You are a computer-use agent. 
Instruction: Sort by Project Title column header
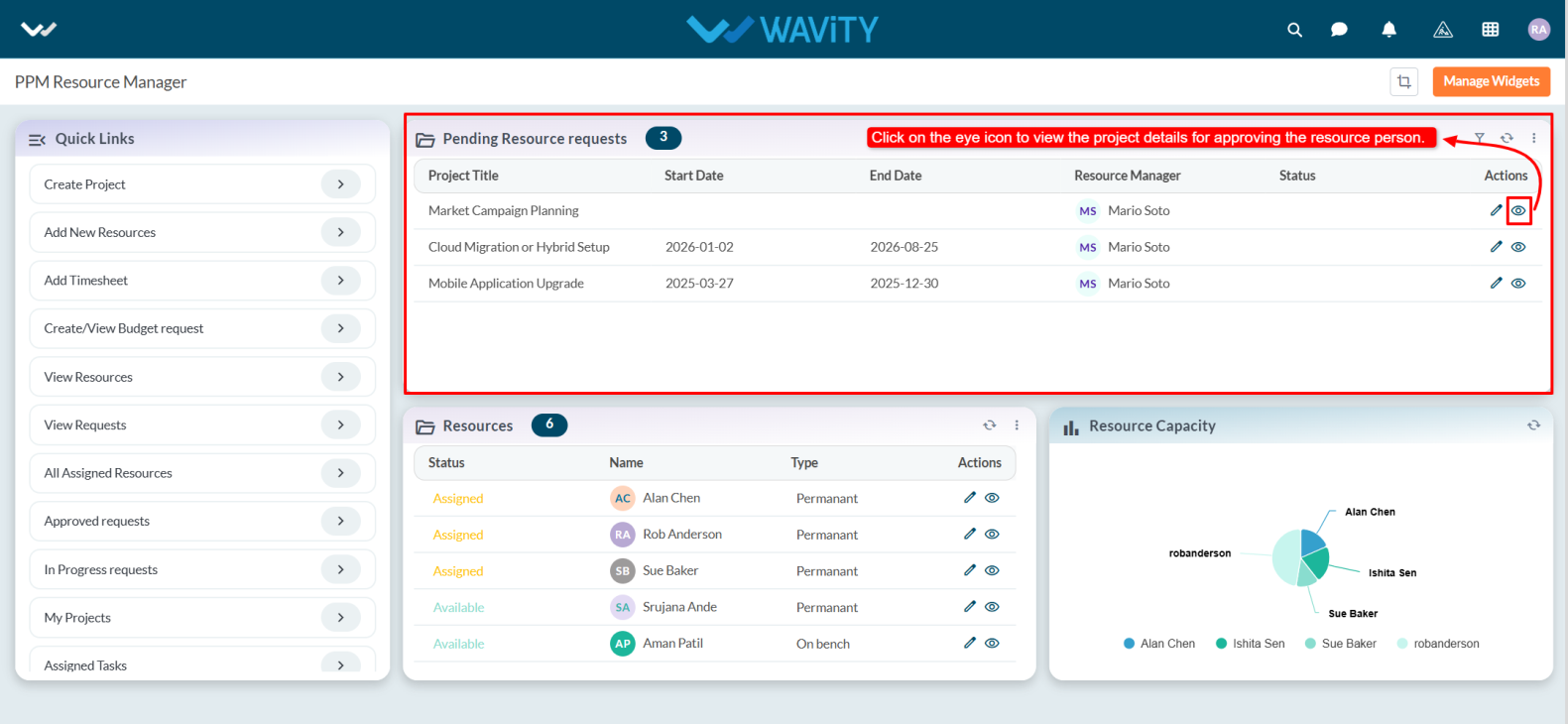tap(463, 176)
